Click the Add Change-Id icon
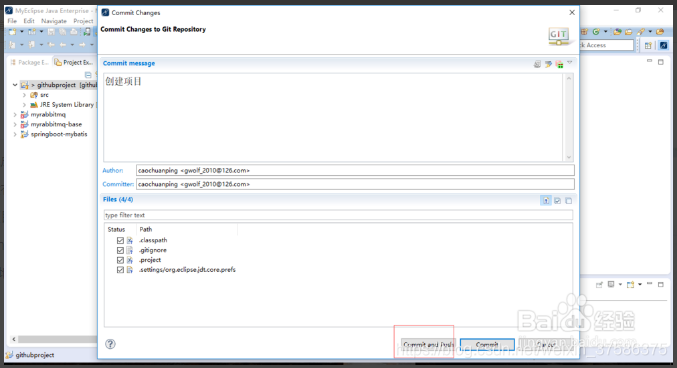 coord(560,64)
